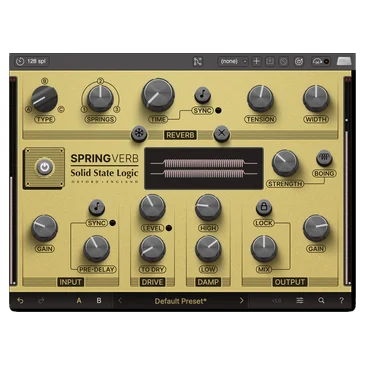Click the input GAIN knob
The image size is (365, 365).
click(44, 228)
